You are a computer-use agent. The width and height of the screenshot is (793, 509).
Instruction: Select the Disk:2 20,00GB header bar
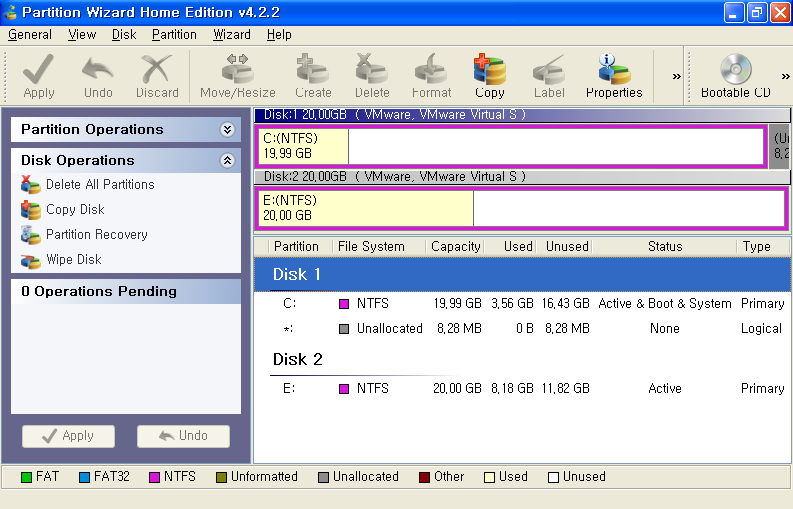(522, 177)
